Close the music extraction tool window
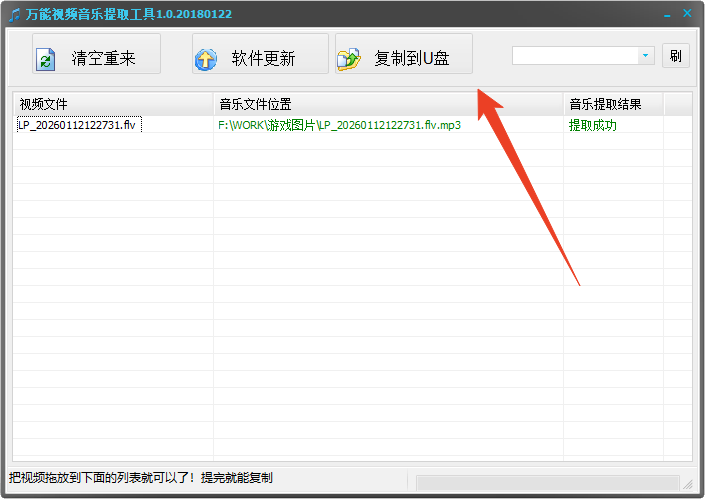Viewport: 705px width, 499px height. 688,14
